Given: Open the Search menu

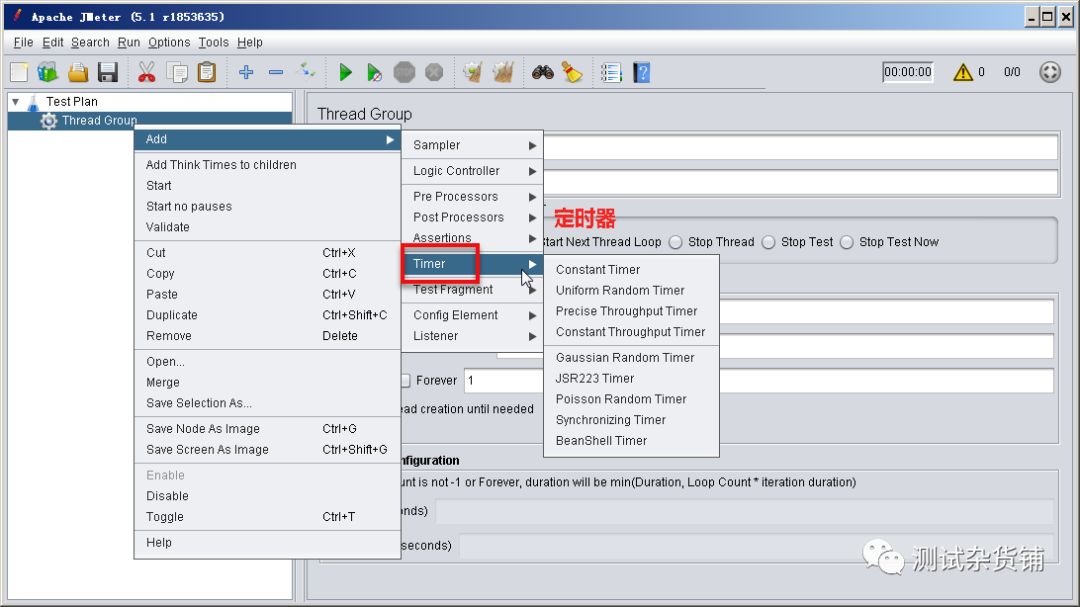Looking at the screenshot, I should pos(90,43).
